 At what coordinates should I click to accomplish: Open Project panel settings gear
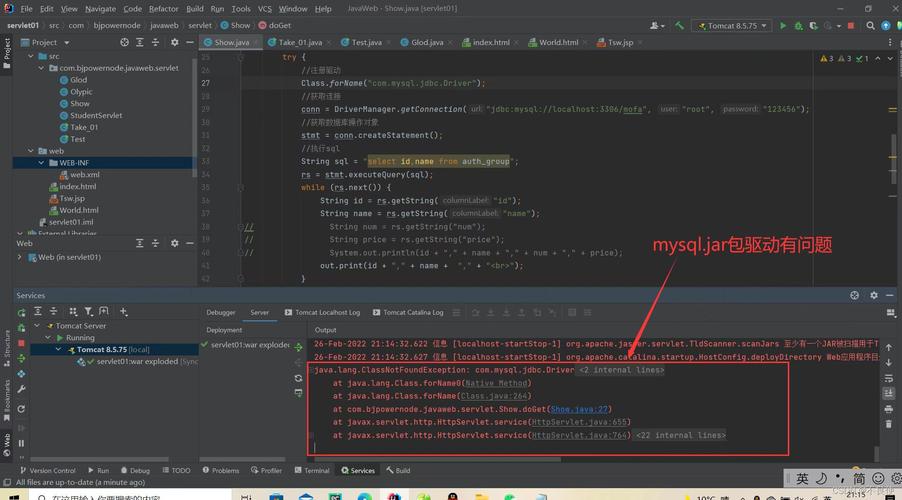[x=174, y=43]
